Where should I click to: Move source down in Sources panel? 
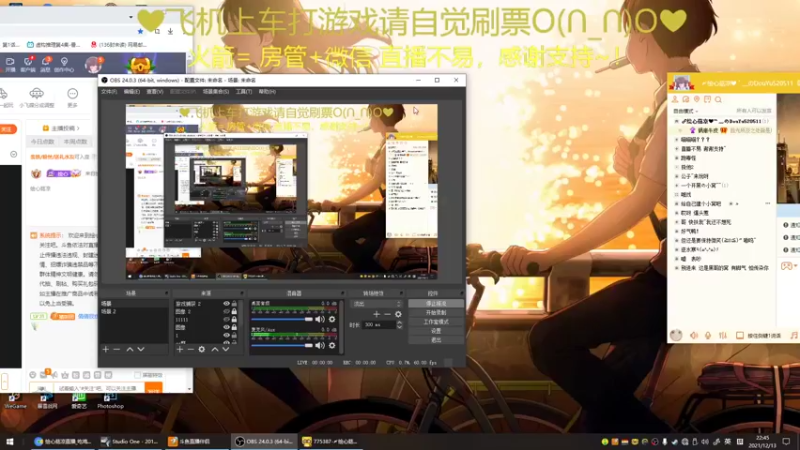tap(226, 349)
